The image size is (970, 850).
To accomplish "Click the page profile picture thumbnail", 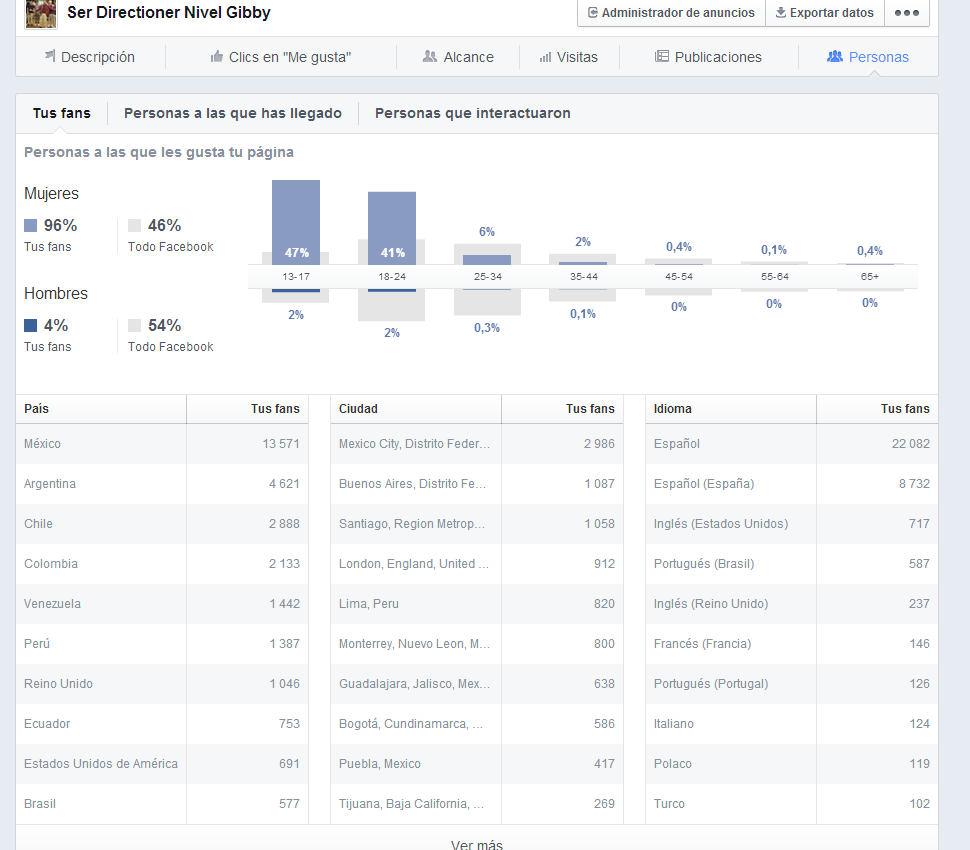I will pyautogui.click(x=41, y=14).
